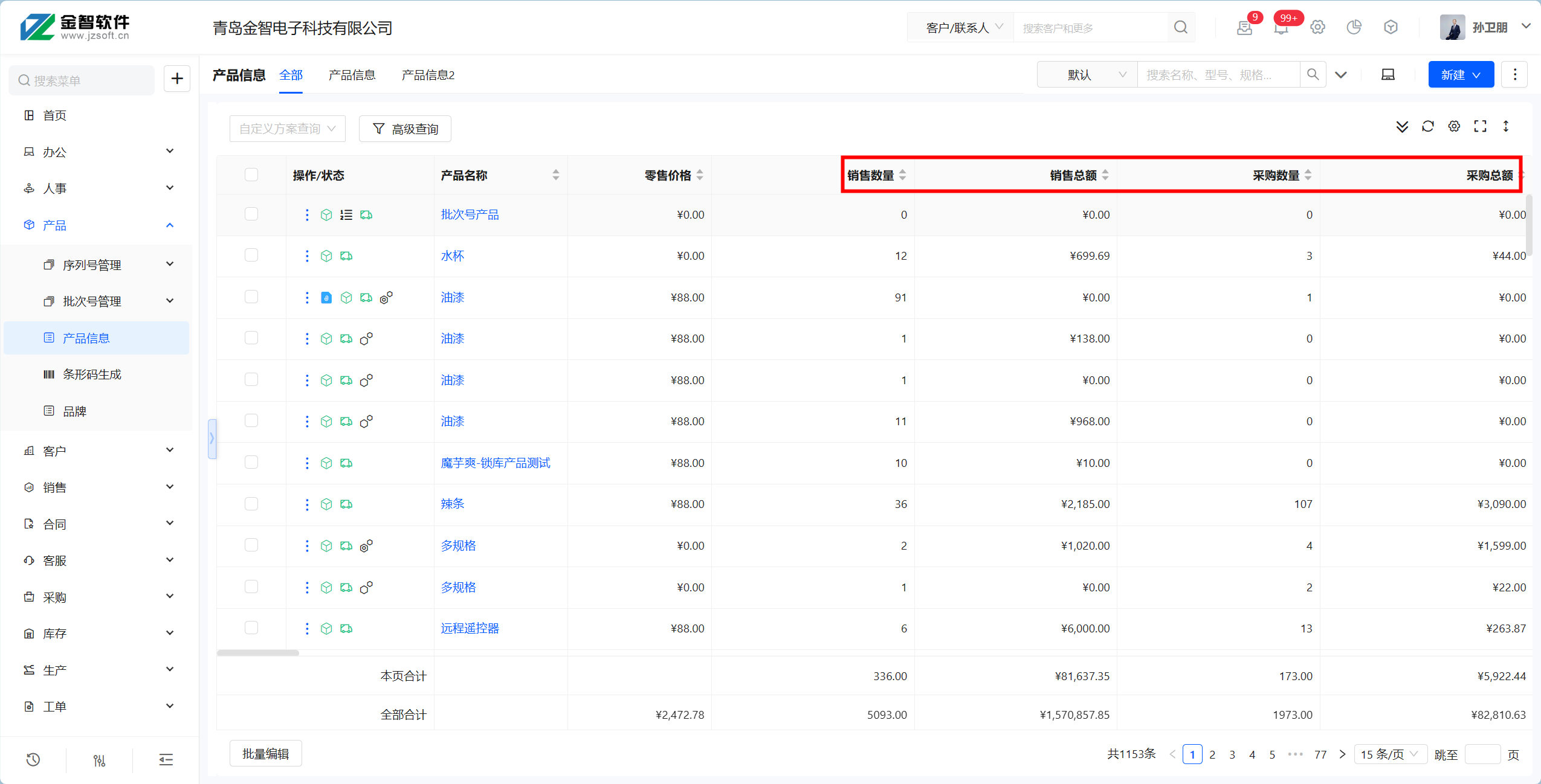Screen dimensions: 1541x784
Task: Select the checkbox for 批次号产品 row
Action: point(251,214)
